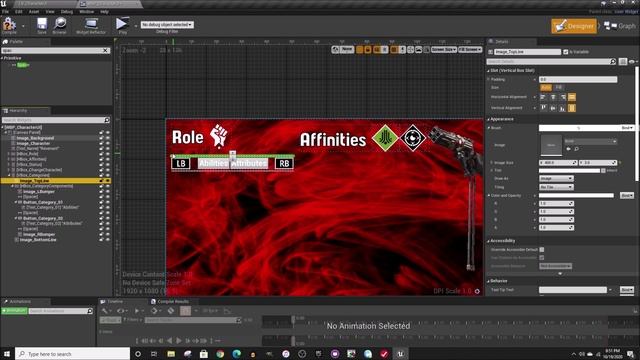640x360 pixels.
Task: Open the Details property matrix grid icon
Action: click(623, 61)
